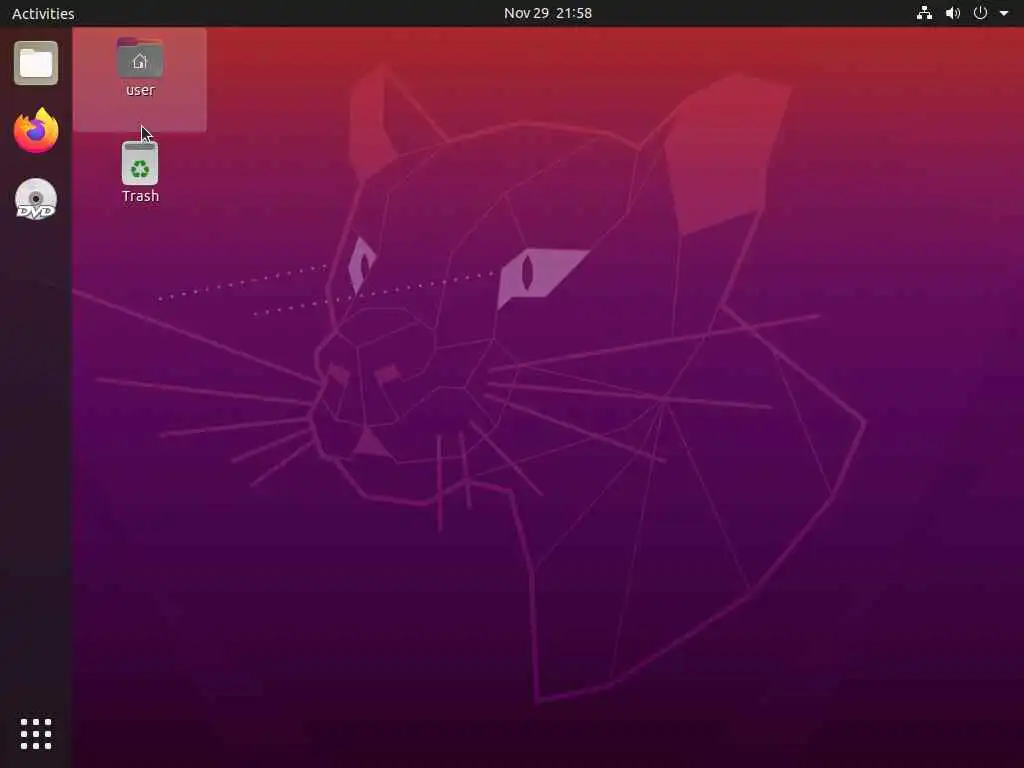1024x768 pixels.
Task: Click the volume speaker icon
Action: click(x=953, y=13)
